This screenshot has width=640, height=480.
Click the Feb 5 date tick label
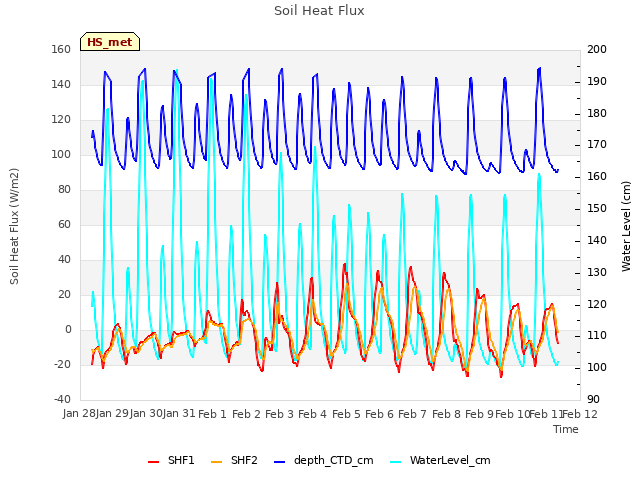[x=346, y=414]
